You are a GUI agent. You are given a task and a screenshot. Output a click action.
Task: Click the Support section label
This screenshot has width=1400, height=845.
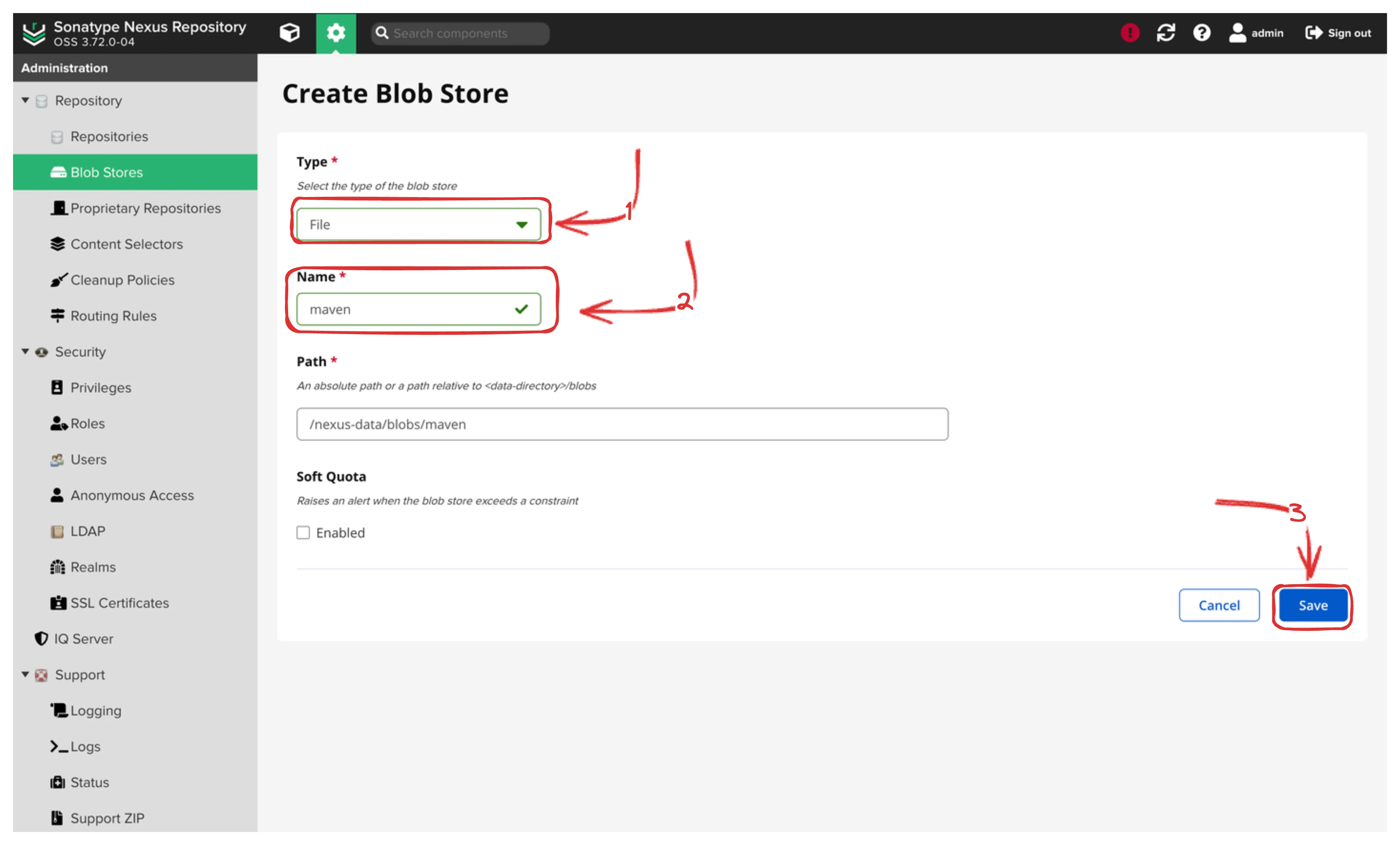coord(79,674)
